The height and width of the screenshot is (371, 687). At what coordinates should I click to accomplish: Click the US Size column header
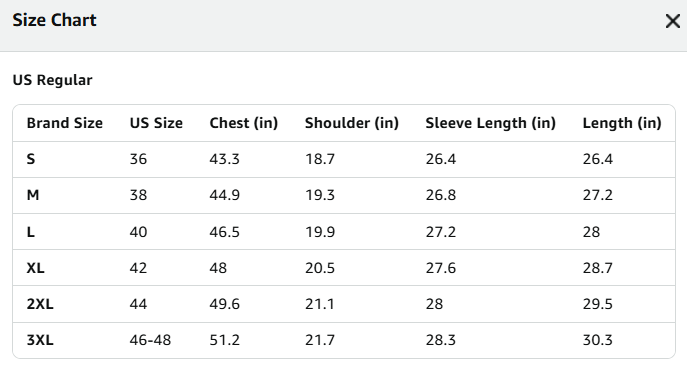coord(156,123)
